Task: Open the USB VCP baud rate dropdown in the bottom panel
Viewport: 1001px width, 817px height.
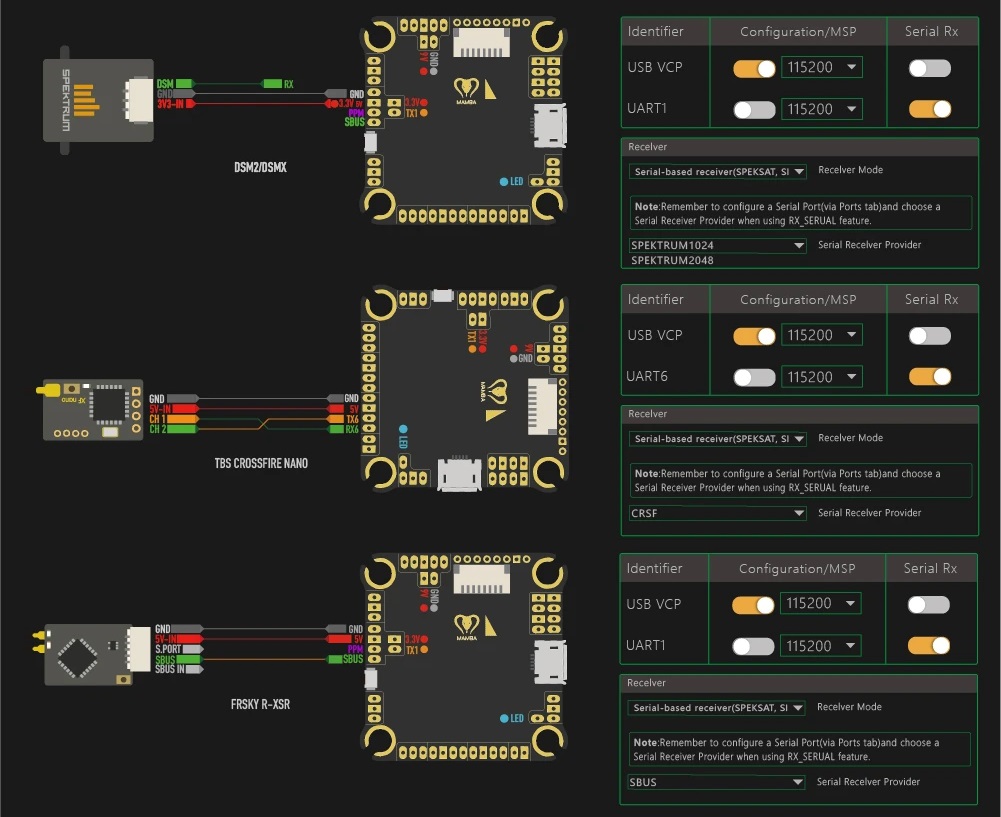Action: 820,604
